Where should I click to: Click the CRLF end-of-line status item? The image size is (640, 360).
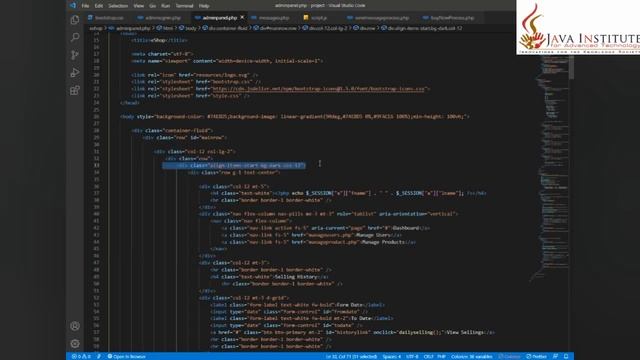(x=428, y=356)
